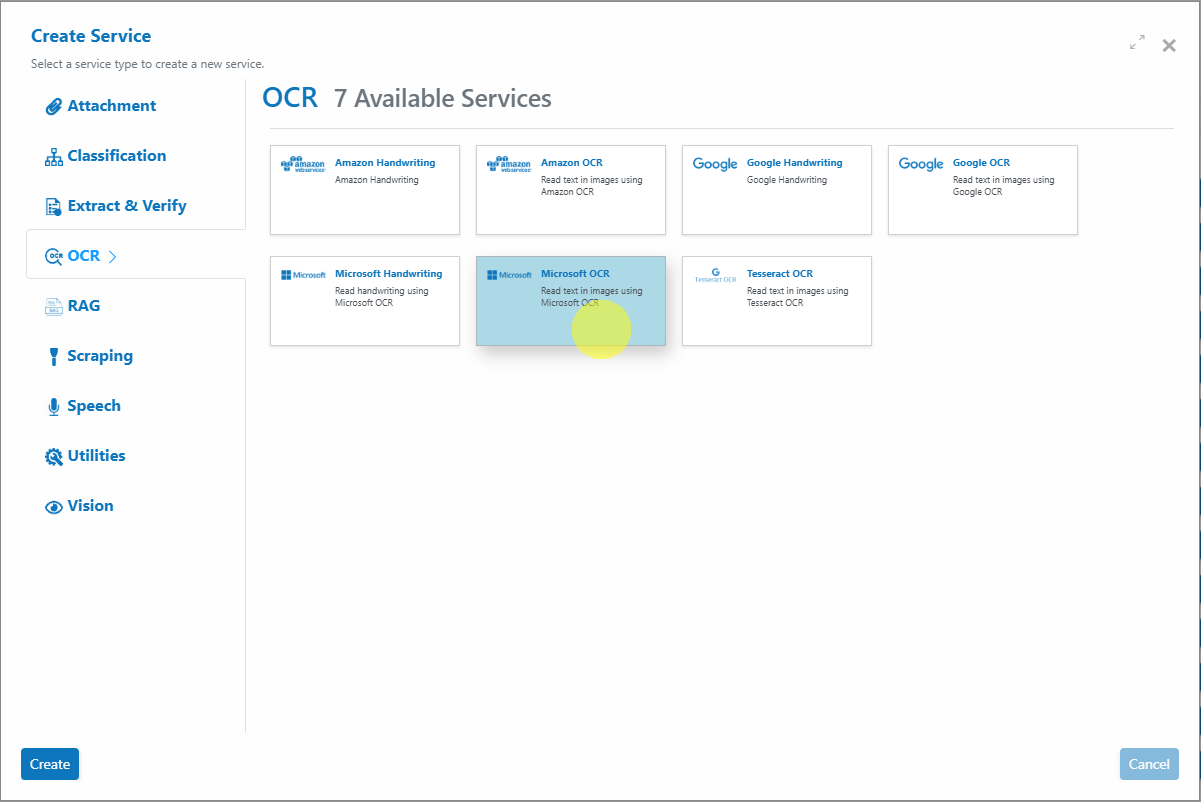Image resolution: width=1201 pixels, height=802 pixels.
Task: Click the '7 Available Services' heading
Action: pos(443,98)
